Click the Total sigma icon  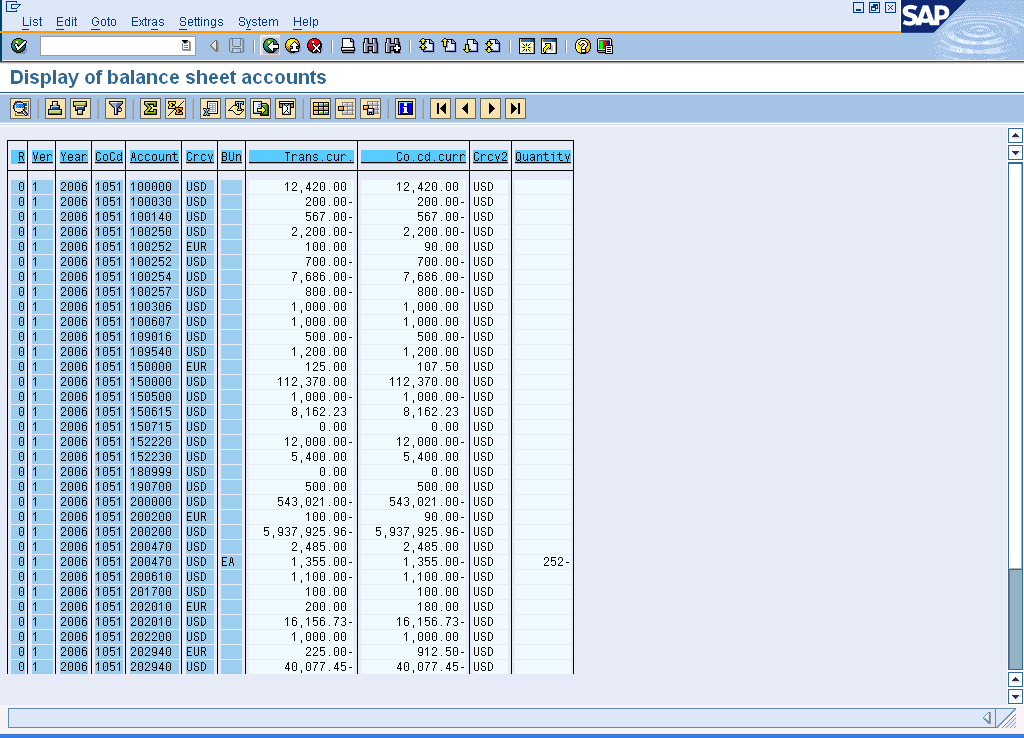point(150,108)
